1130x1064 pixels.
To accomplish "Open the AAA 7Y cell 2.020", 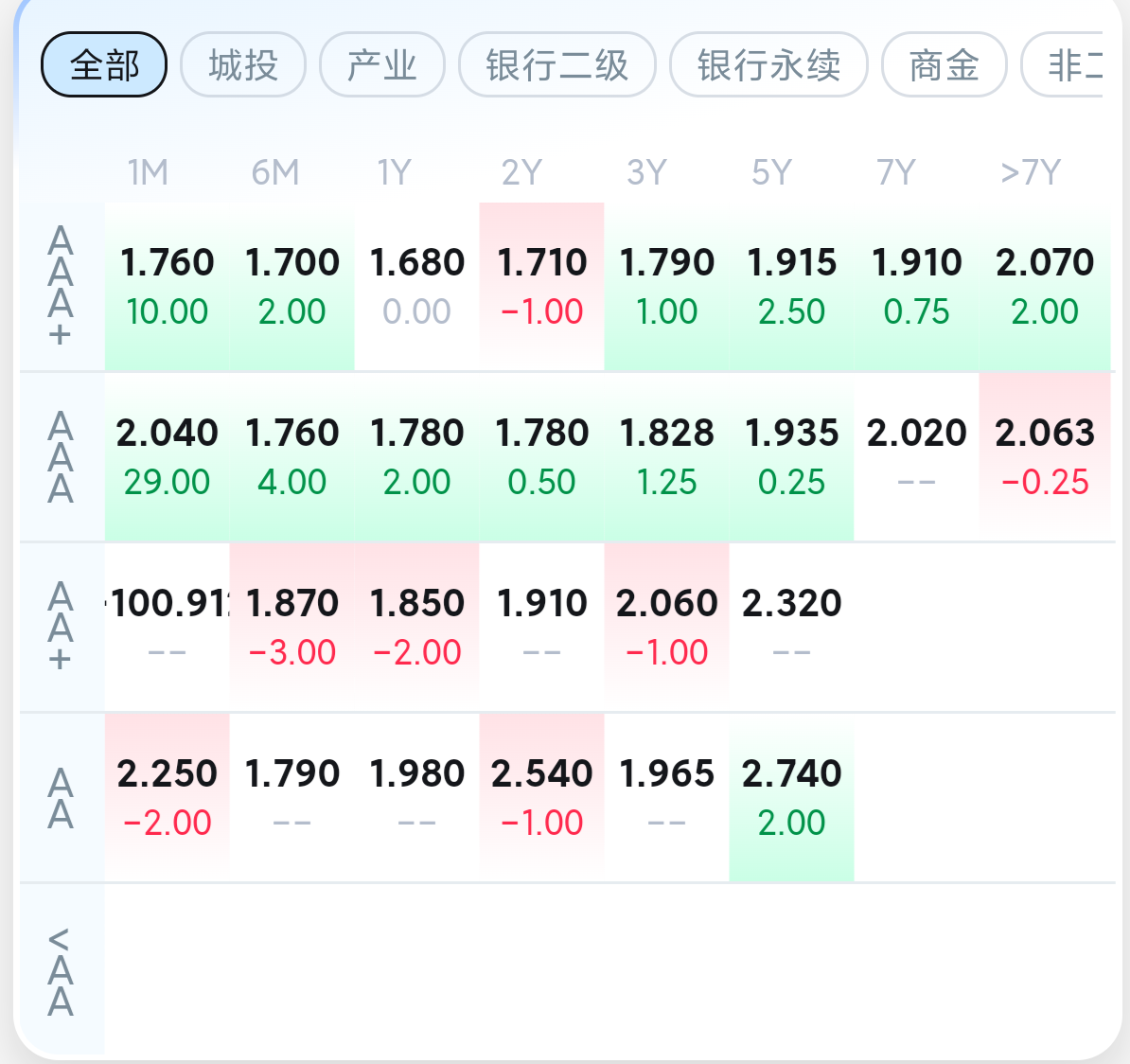I will pyautogui.click(x=917, y=457).
